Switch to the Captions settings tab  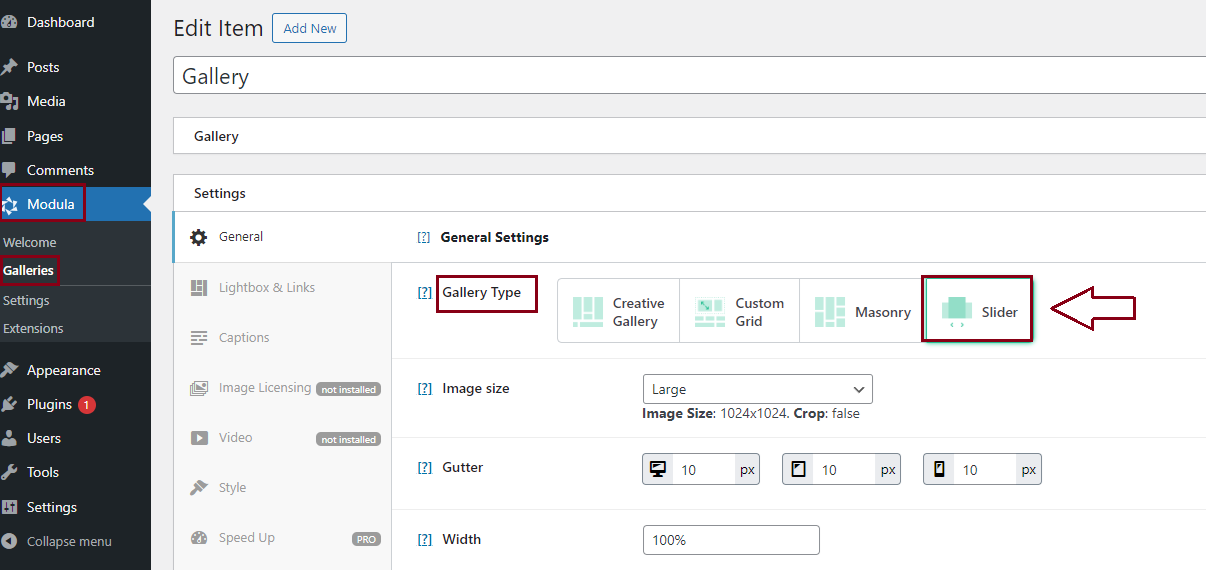click(244, 338)
